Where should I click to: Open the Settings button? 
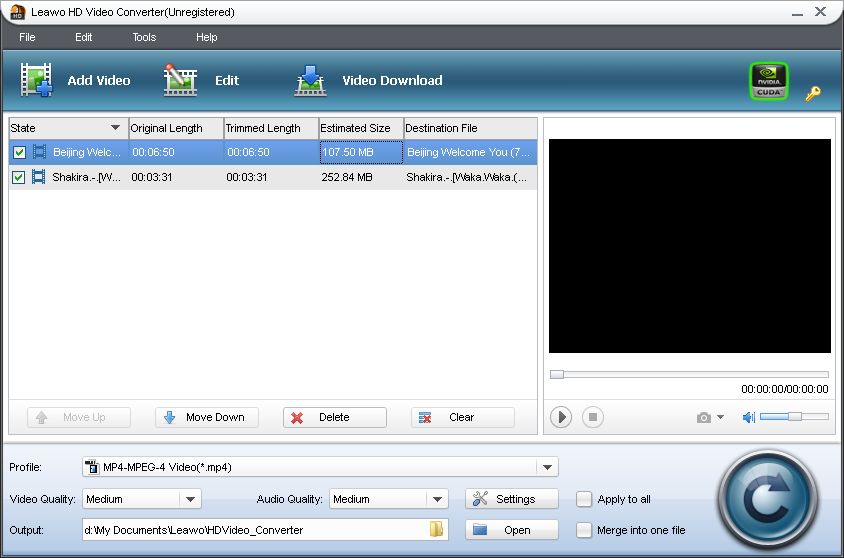tap(512, 499)
